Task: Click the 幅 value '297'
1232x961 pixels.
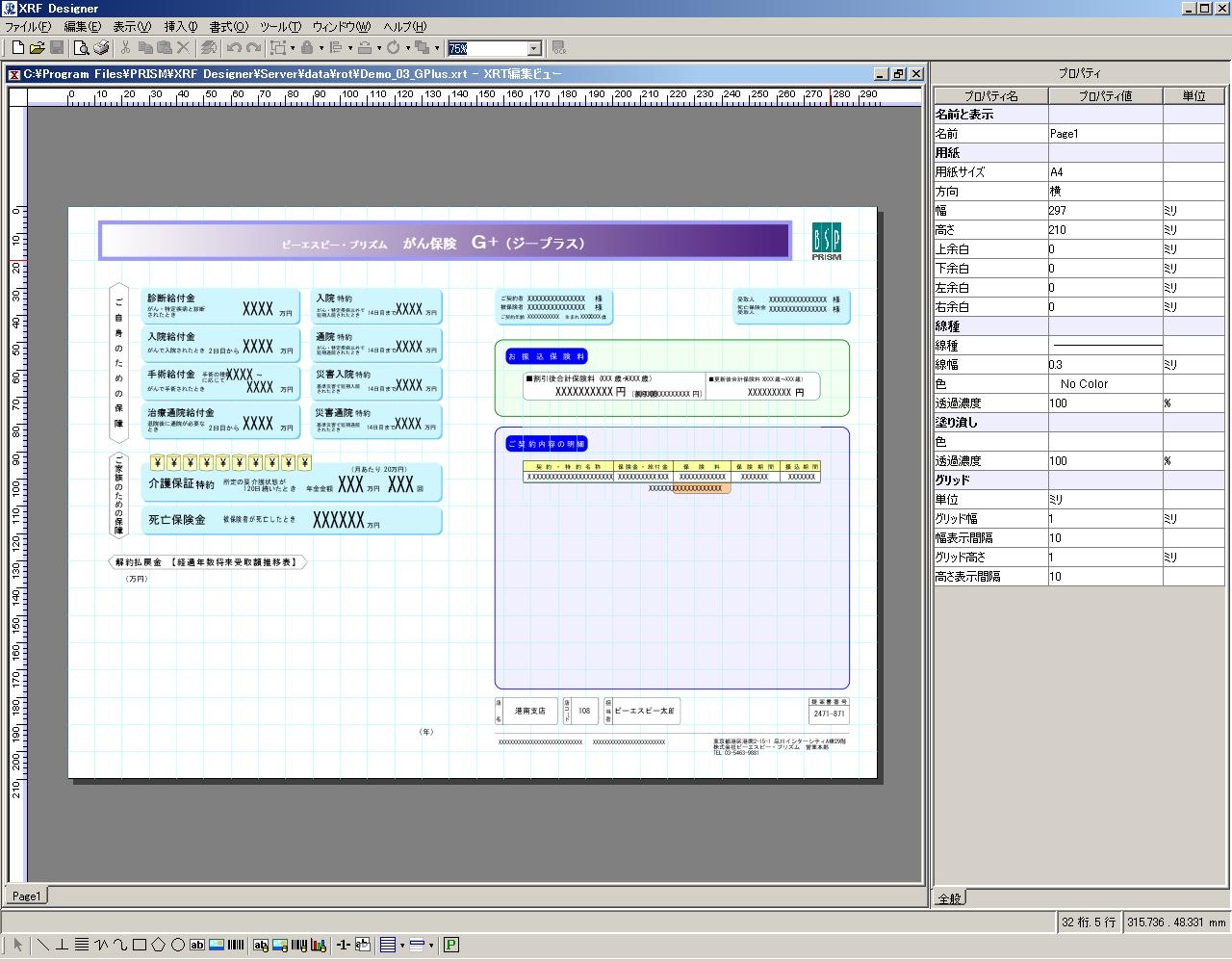Action: pyautogui.click(x=1105, y=210)
